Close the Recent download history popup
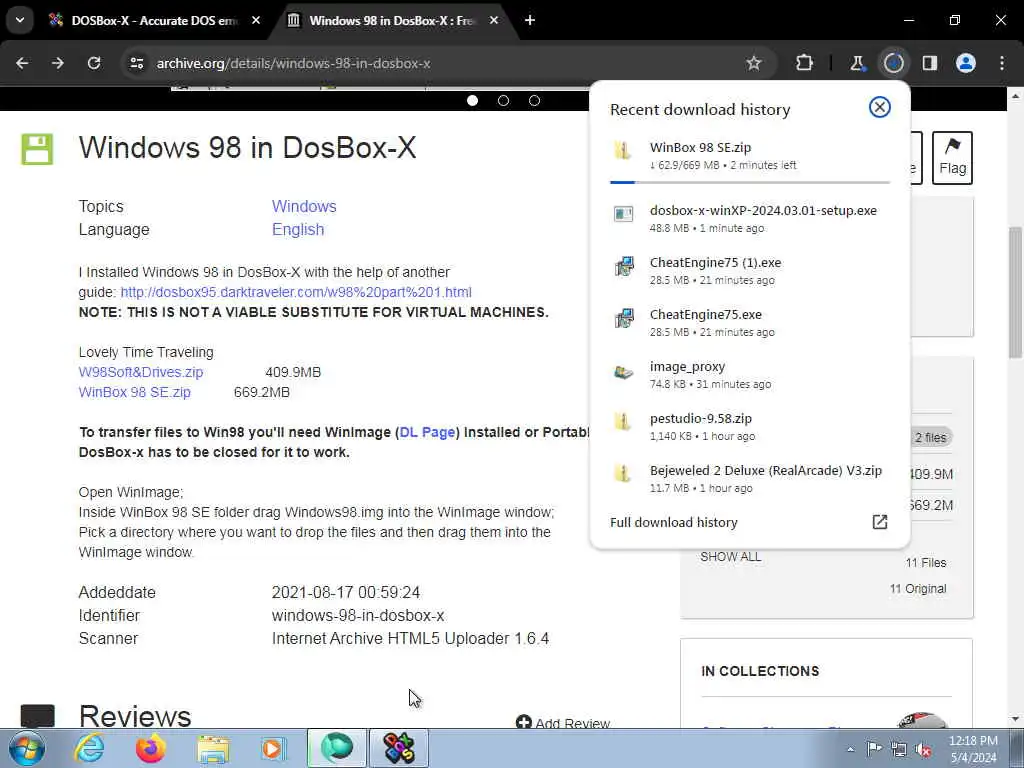Image resolution: width=1024 pixels, height=768 pixels. (x=880, y=107)
